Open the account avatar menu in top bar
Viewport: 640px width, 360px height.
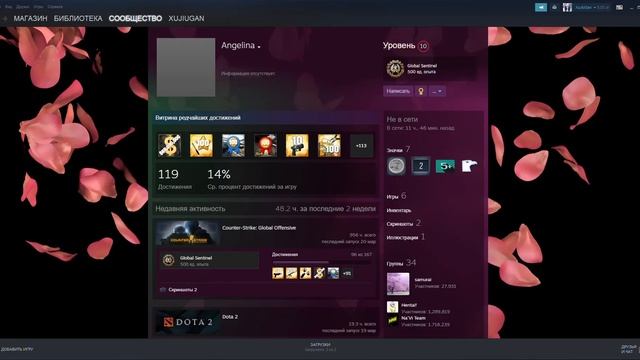coord(567,7)
